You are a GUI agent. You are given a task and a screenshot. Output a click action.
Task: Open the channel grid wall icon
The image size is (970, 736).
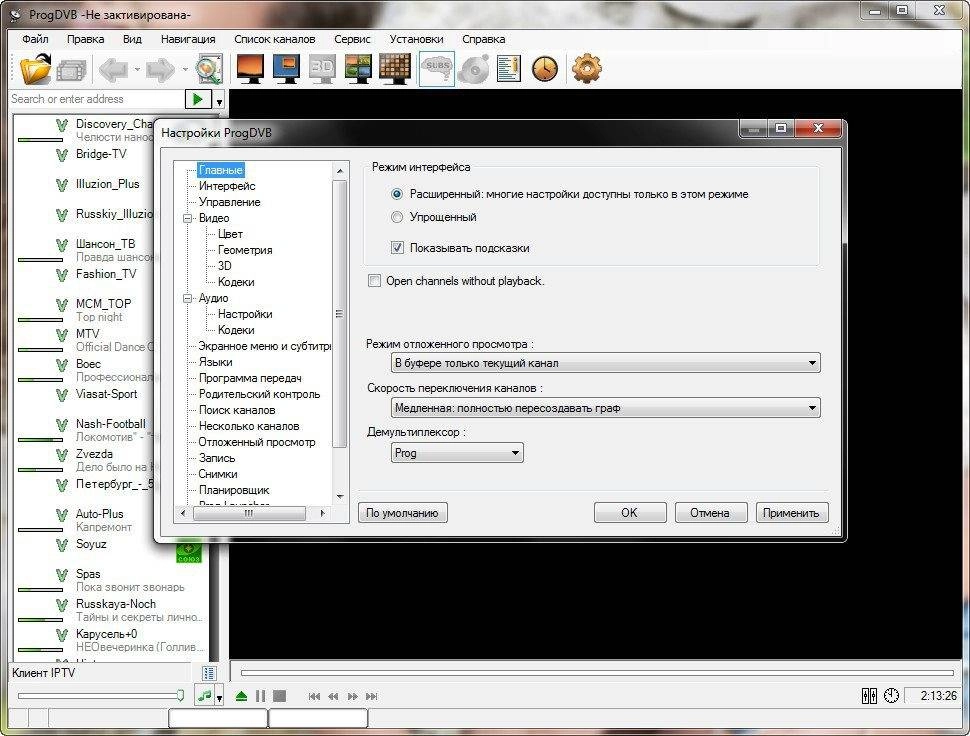tap(395, 68)
